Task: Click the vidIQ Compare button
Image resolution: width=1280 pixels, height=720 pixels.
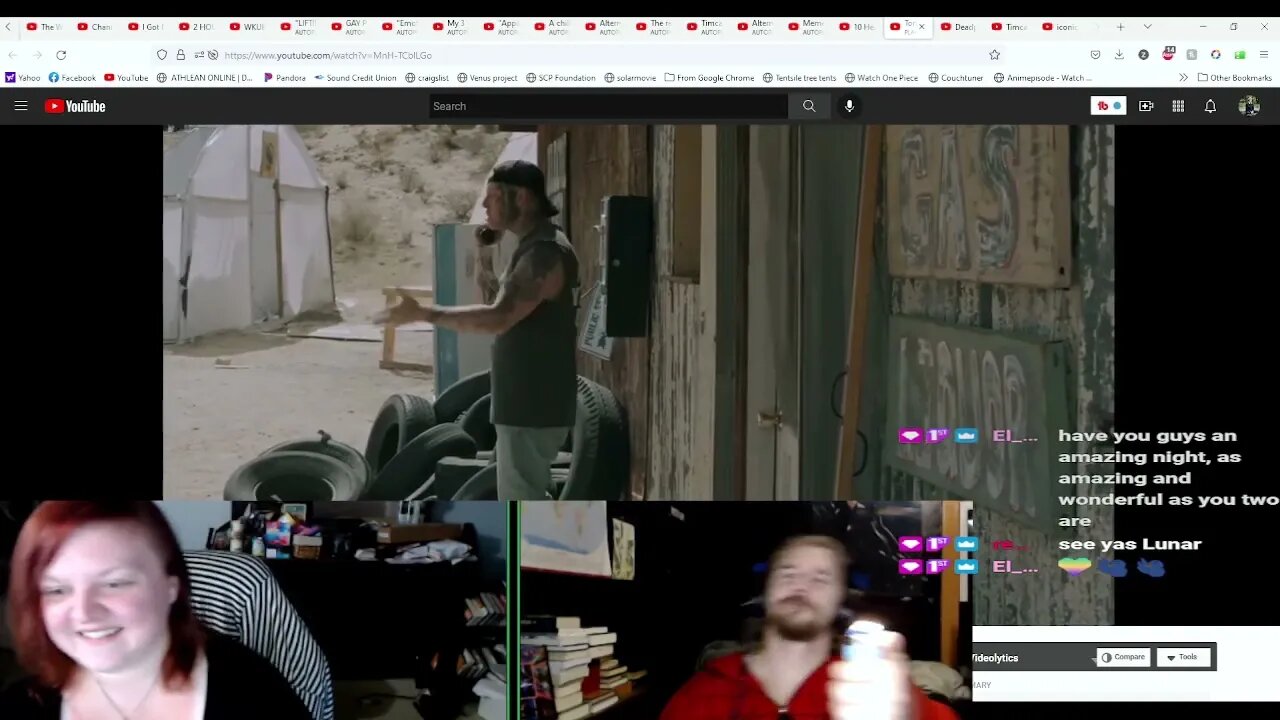Action: pos(1123,657)
